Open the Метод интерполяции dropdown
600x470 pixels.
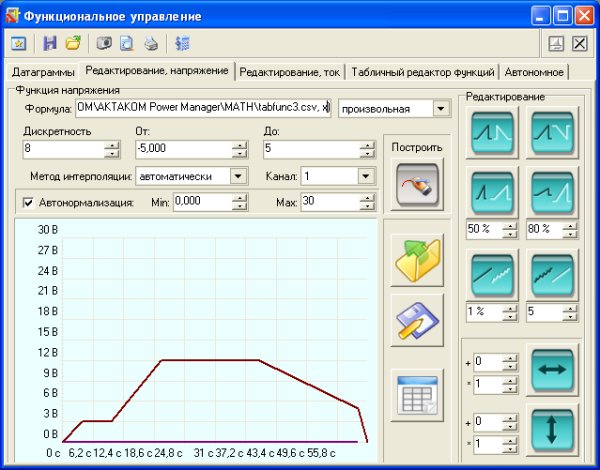(238, 176)
